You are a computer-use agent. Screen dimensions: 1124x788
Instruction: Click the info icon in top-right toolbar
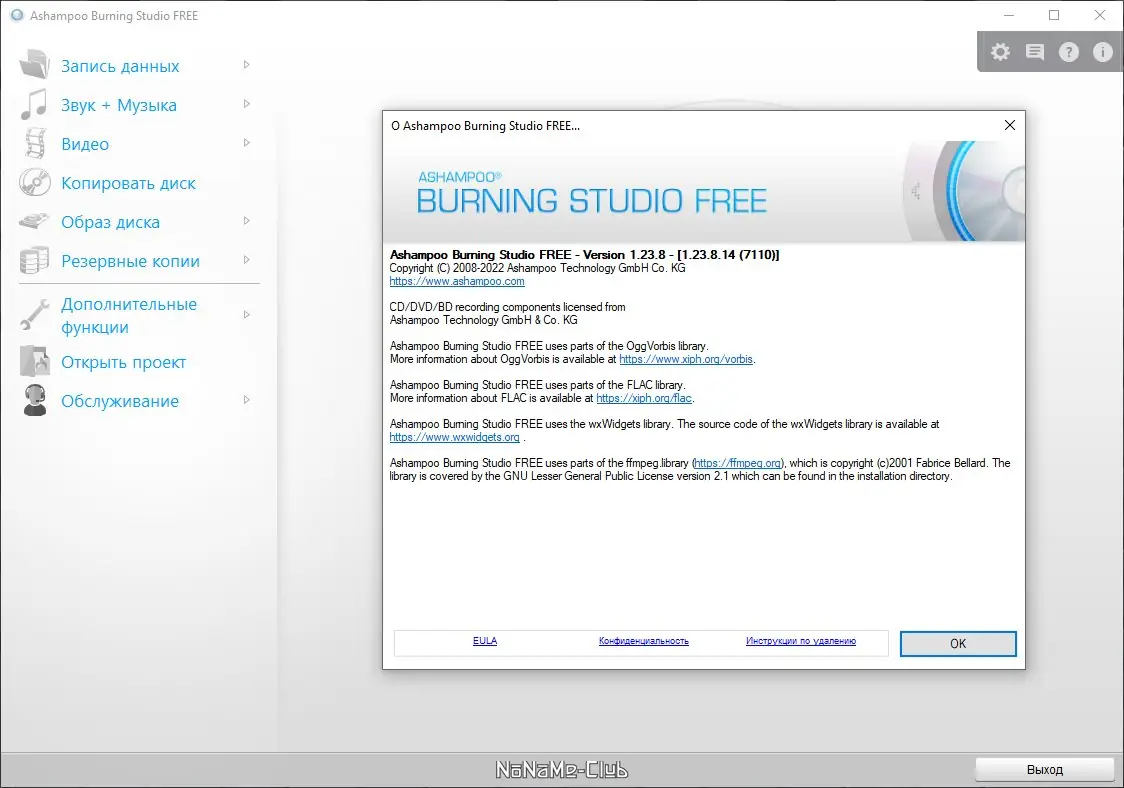click(1102, 52)
